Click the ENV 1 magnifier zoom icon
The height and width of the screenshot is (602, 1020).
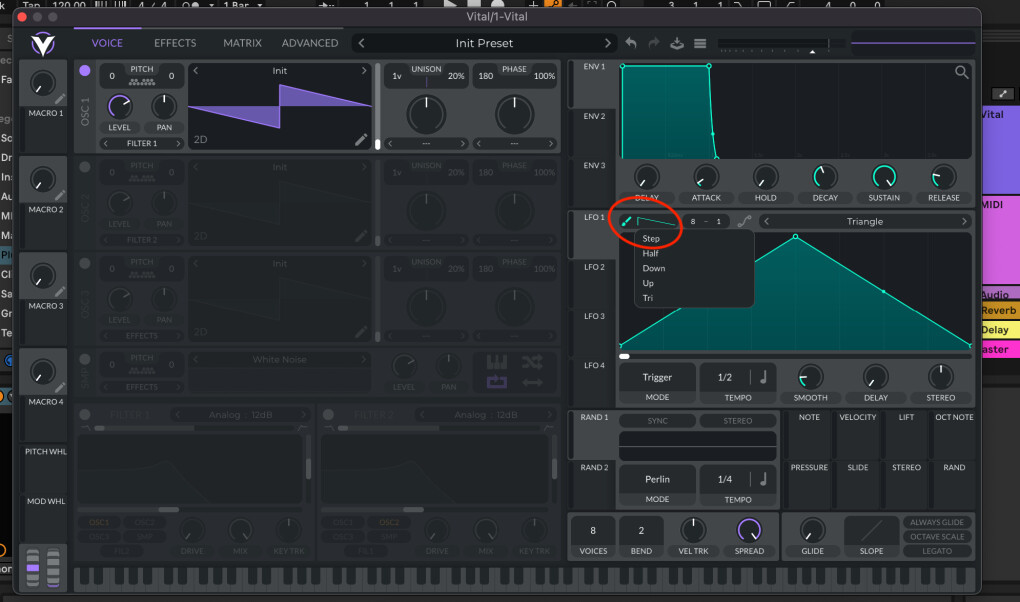click(961, 72)
